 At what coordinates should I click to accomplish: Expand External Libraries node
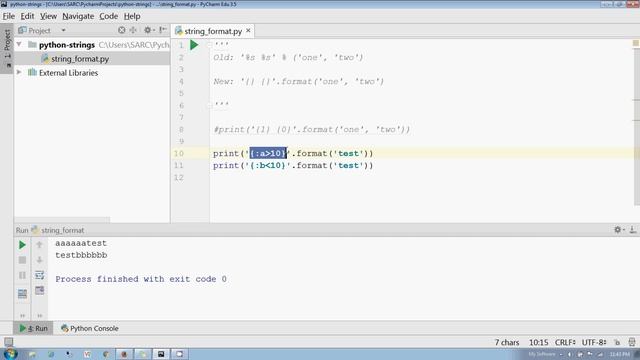click(x=19, y=72)
